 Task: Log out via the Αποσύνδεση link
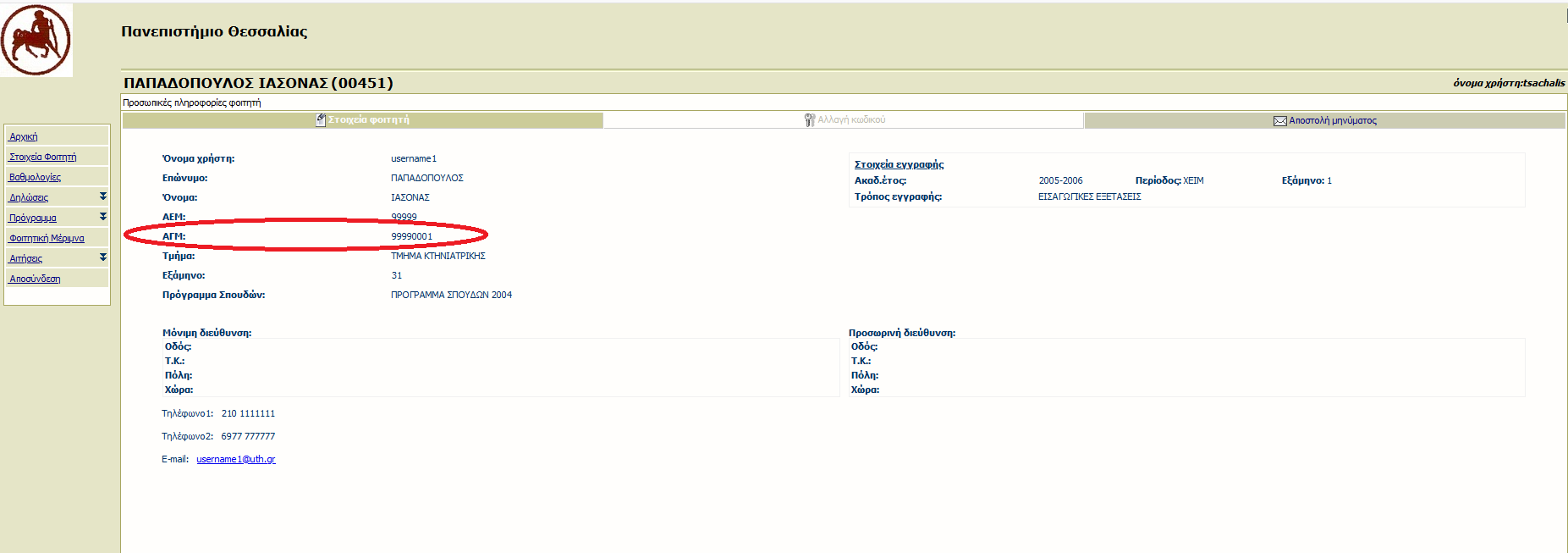pos(35,279)
